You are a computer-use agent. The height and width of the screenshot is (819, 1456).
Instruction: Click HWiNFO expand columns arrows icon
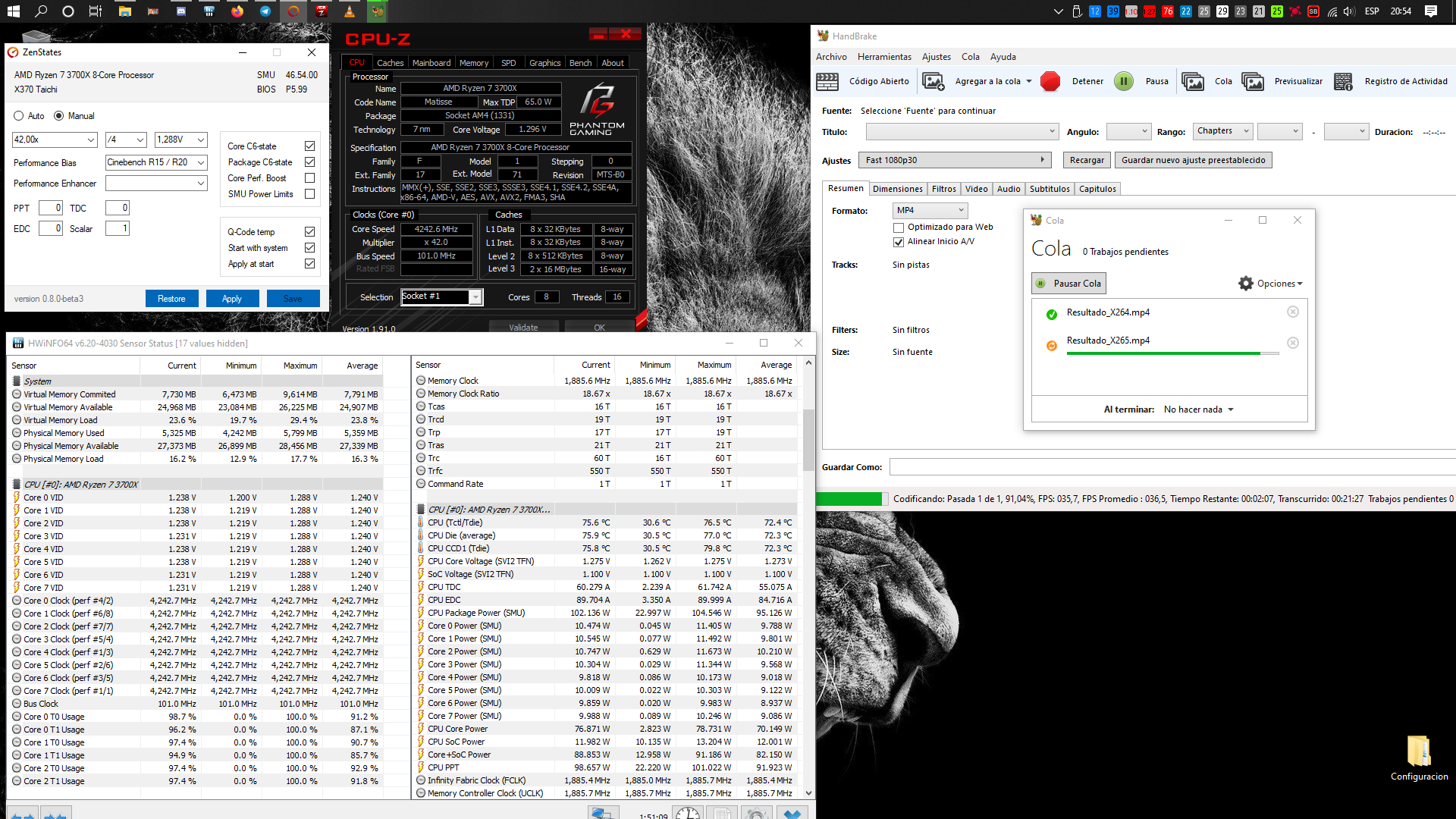(x=22, y=814)
